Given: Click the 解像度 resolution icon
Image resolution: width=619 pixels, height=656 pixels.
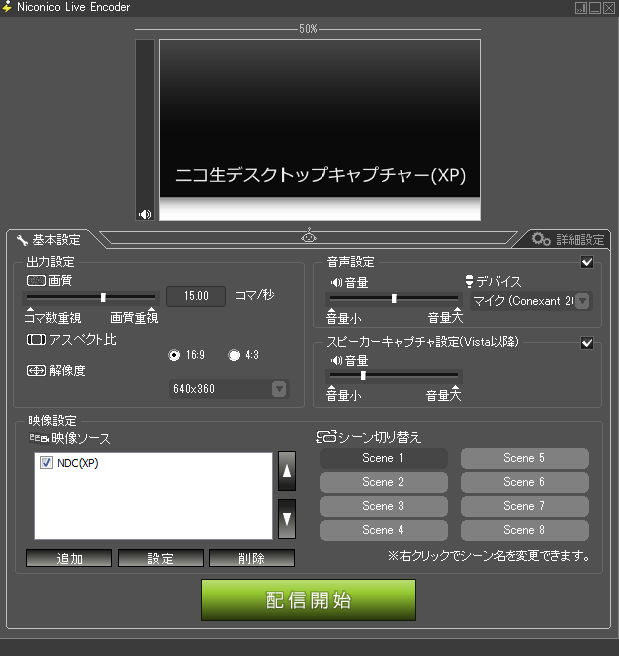Looking at the screenshot, I should point(36,370).
